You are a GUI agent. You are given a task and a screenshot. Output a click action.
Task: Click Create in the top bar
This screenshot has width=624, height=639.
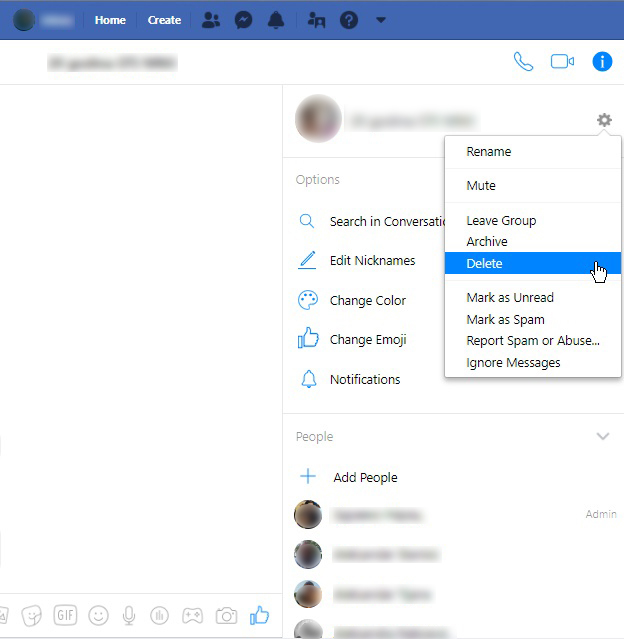coord(164,20)
